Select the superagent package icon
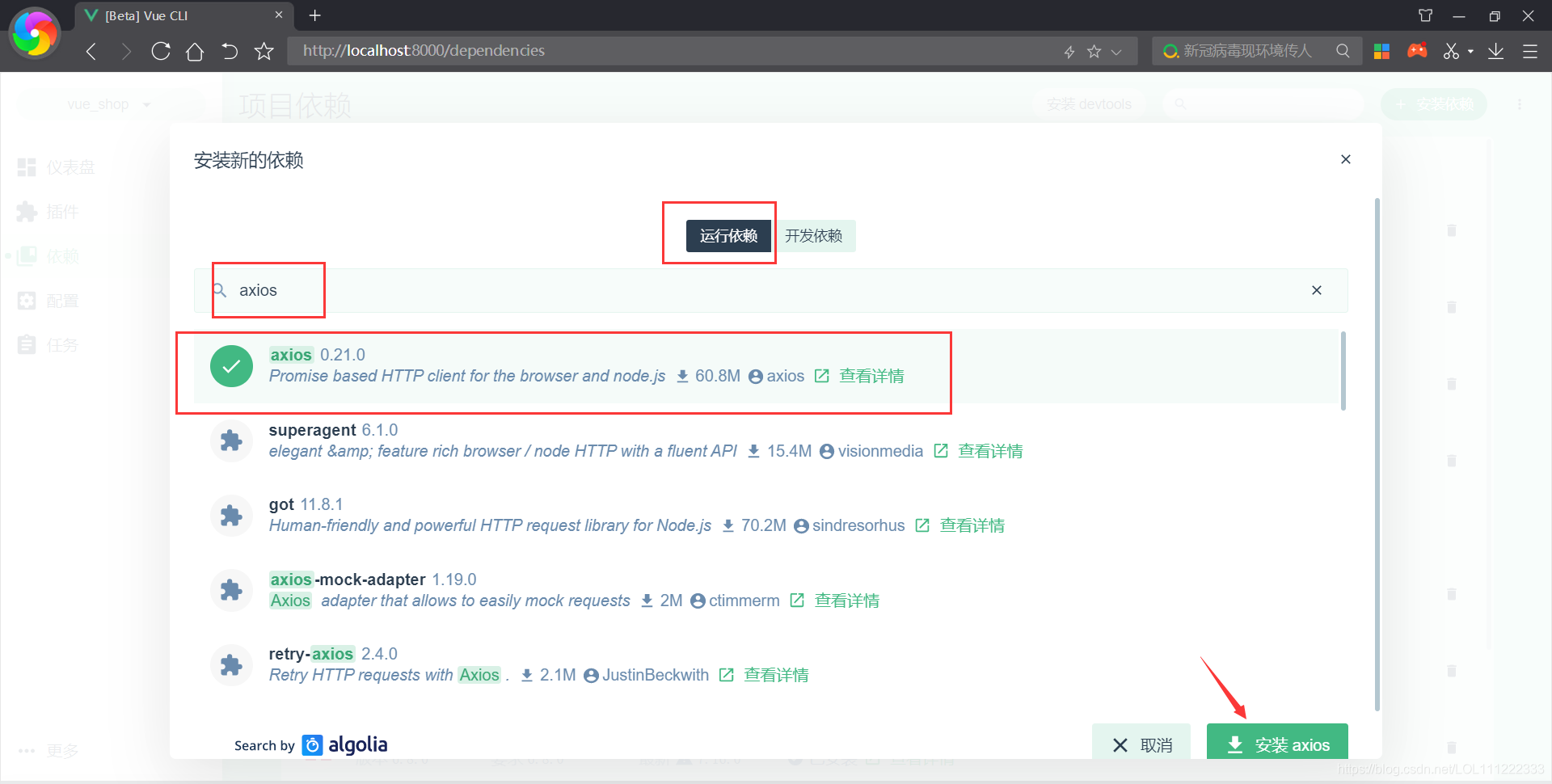The image size is (1552, 784). (231, 440)
